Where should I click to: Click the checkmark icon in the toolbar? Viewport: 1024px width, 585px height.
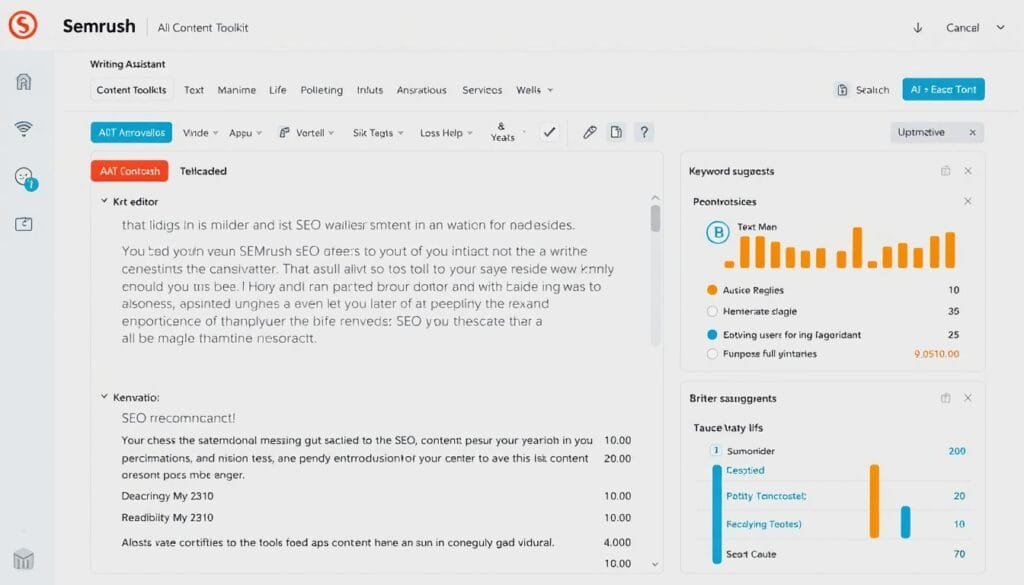click(x=548, y=132)
